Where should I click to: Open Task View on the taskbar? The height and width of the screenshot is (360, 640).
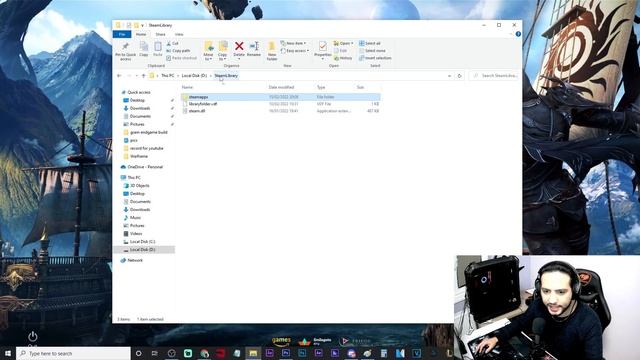[155, 353]
